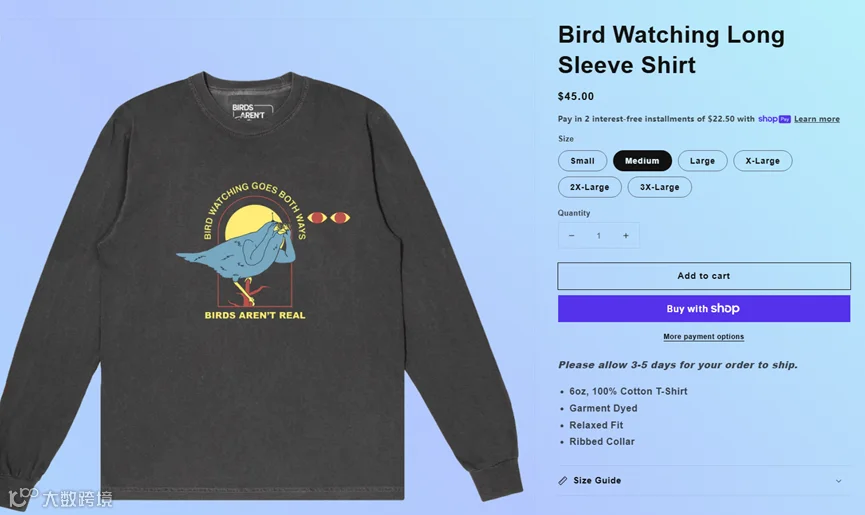Screen dimensions: 865x515
Task: Click the quantity number field
Action: [x=599, y=235]
